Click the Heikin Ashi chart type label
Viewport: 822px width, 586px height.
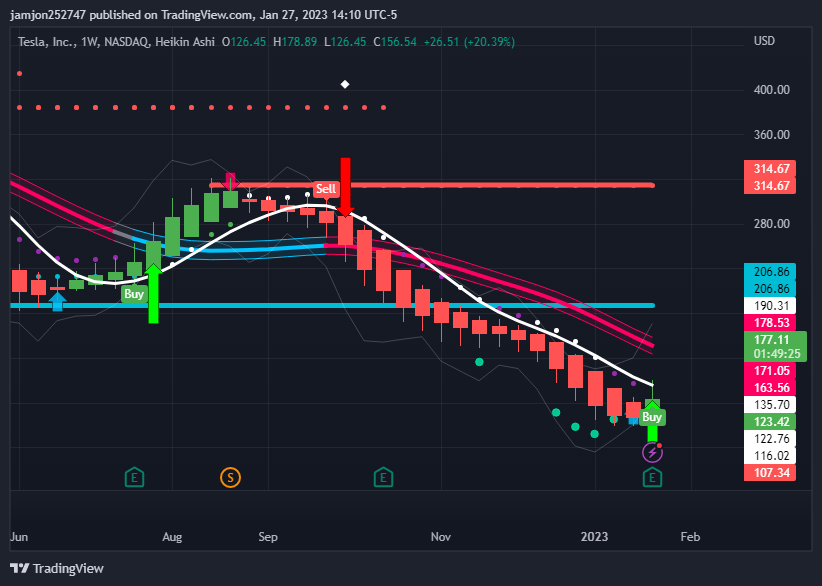pos(183,42)
